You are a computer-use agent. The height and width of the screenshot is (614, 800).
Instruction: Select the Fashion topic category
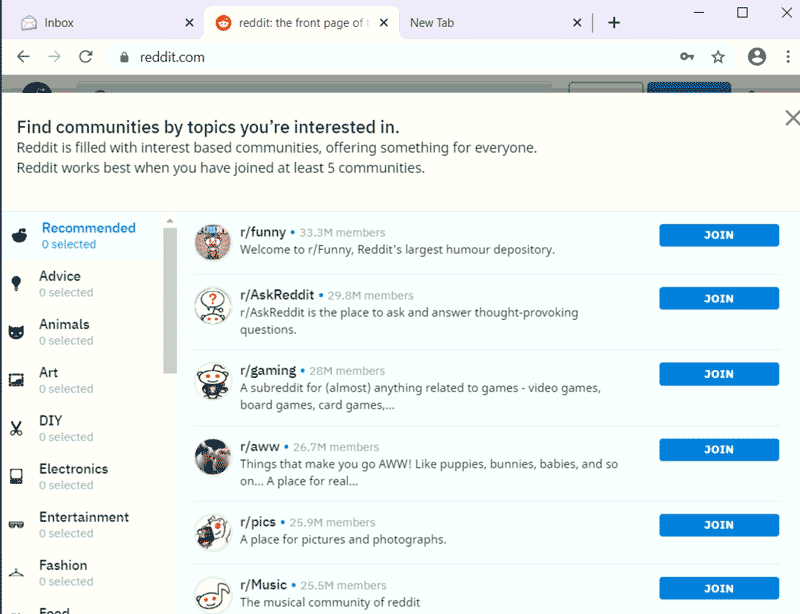(82, 573)
